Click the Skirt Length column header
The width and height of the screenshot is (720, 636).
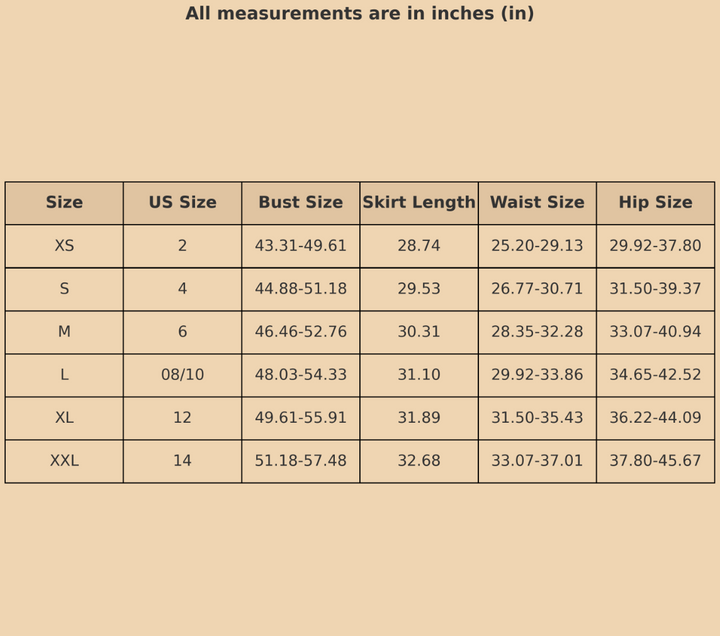pyautogui.click(x=419, y=203)
